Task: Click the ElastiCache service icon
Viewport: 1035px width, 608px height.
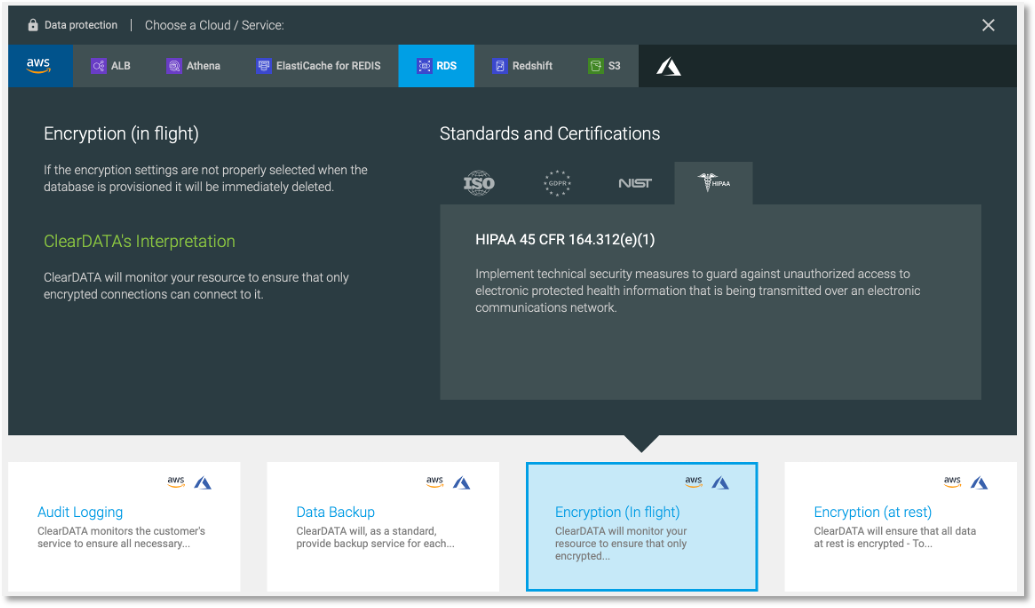Action: [264, 65]
